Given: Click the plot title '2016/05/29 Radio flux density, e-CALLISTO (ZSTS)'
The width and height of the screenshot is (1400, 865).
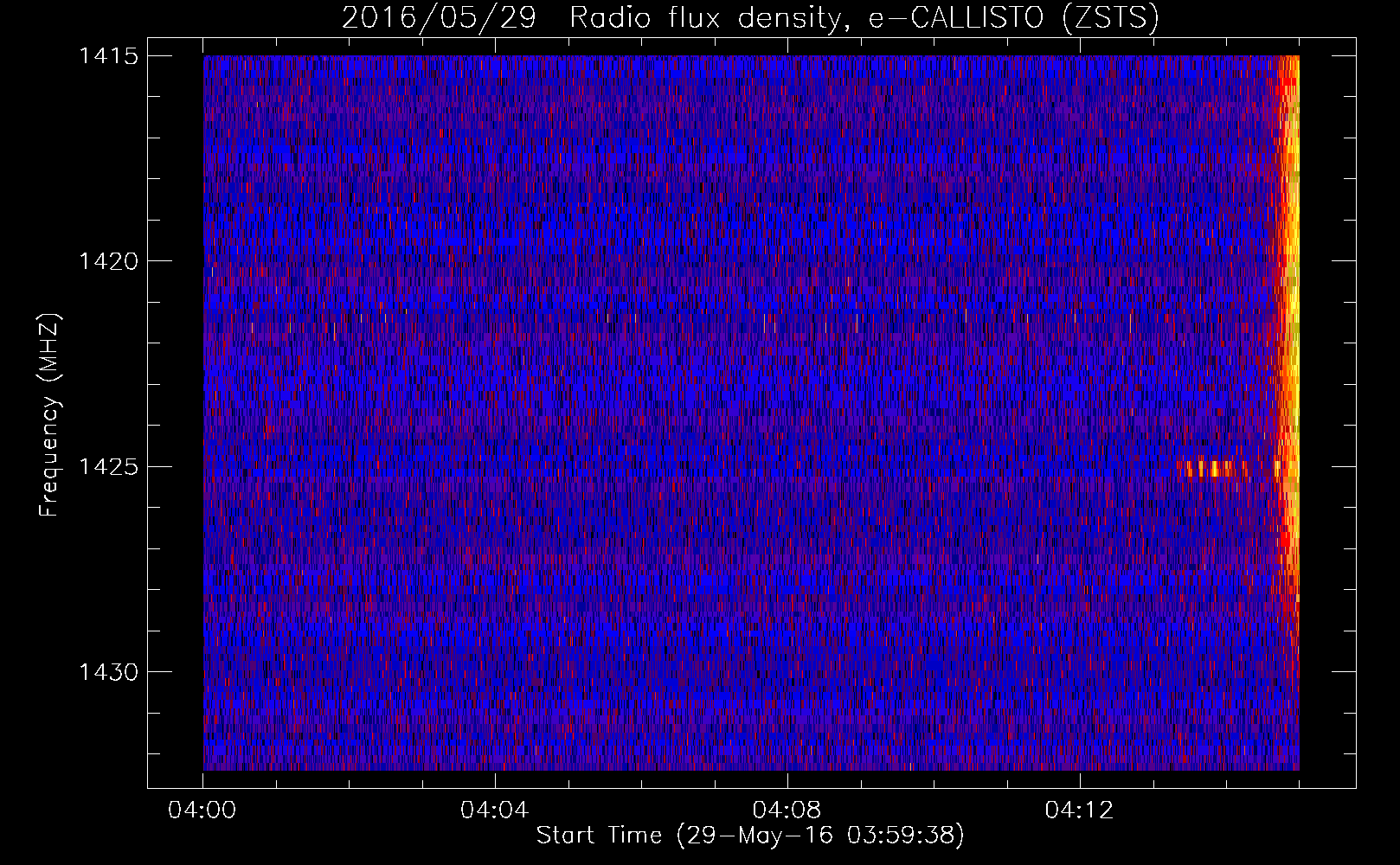Looking at the screenshot, I should click(x=750, y=18).
